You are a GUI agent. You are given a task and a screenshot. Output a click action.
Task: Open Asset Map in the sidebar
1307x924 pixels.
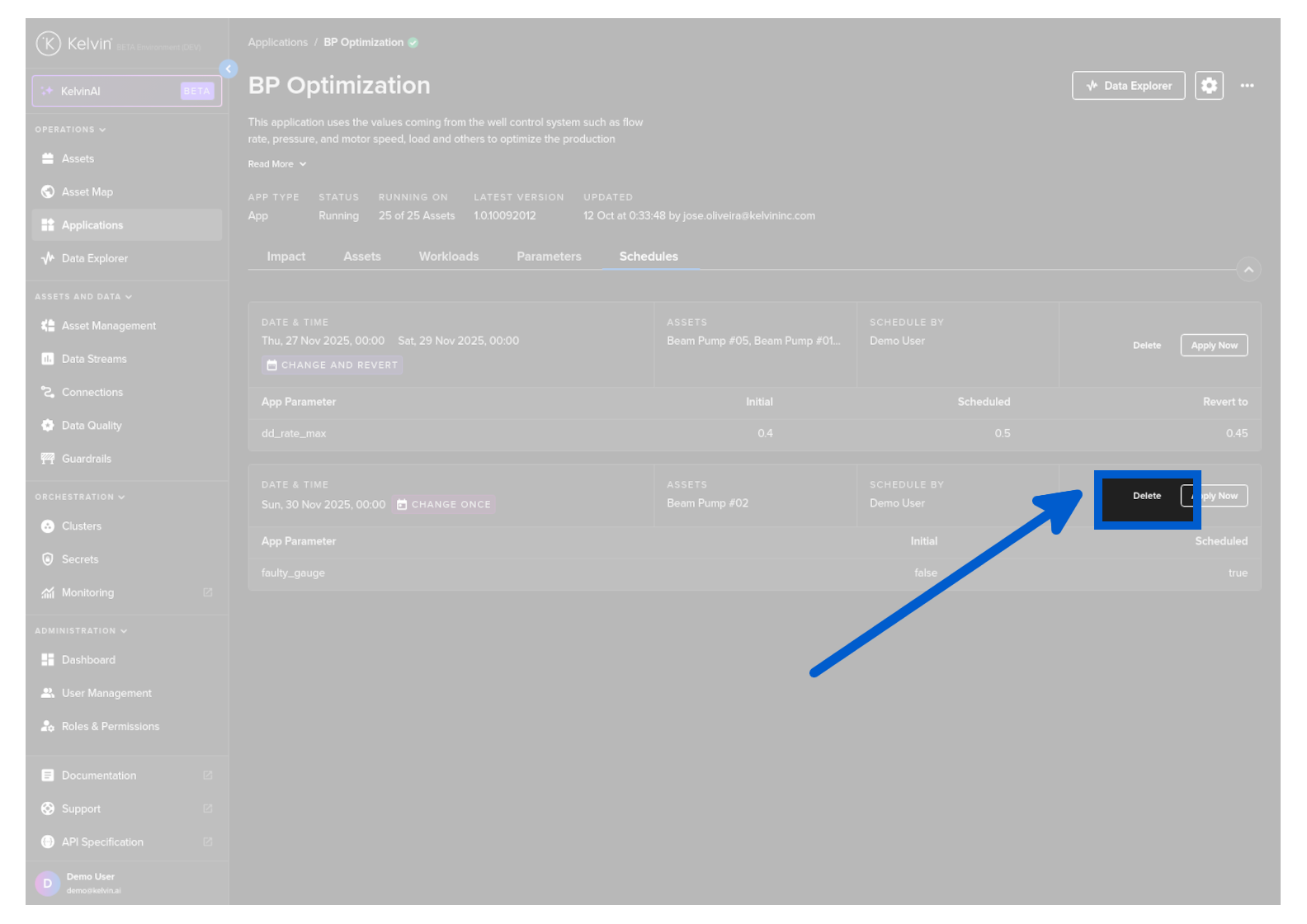point(87,192)
